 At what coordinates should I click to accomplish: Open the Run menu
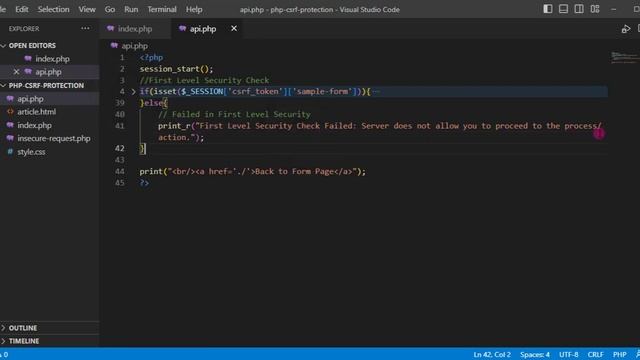(x=131, y=9)
